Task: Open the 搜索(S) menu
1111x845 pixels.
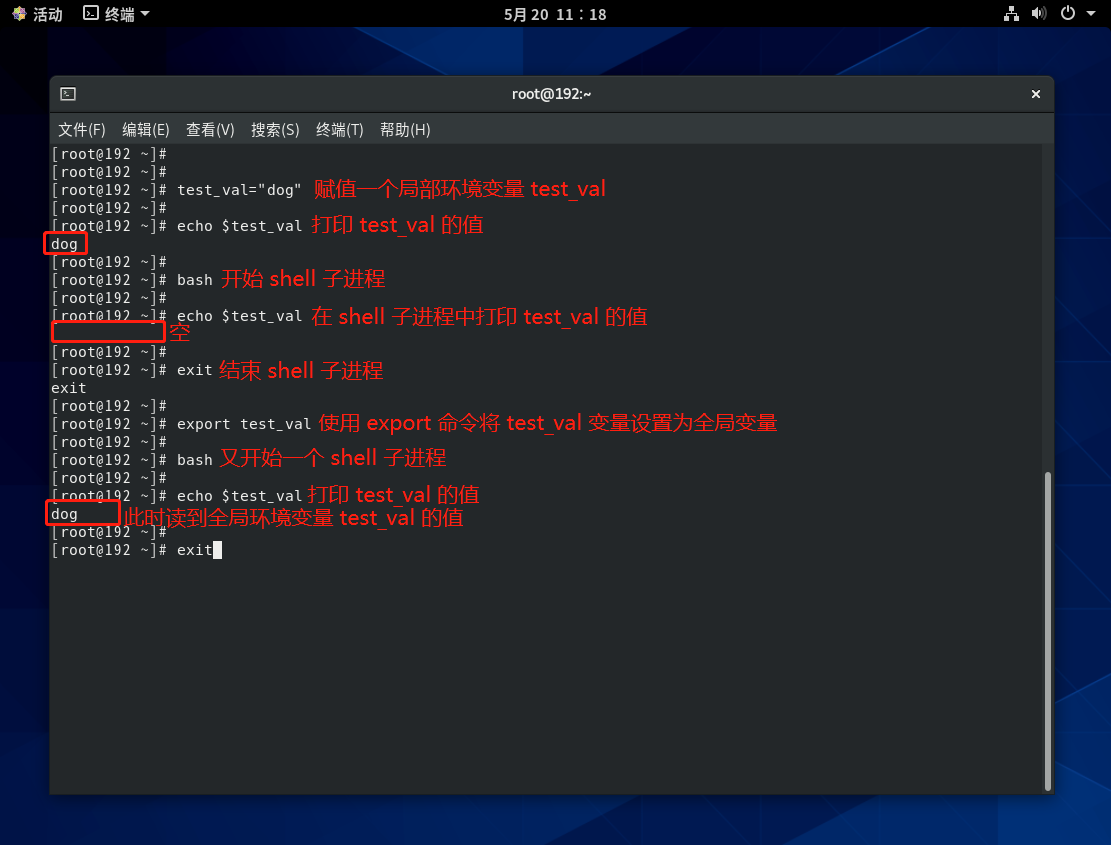Action: [275, 130]
